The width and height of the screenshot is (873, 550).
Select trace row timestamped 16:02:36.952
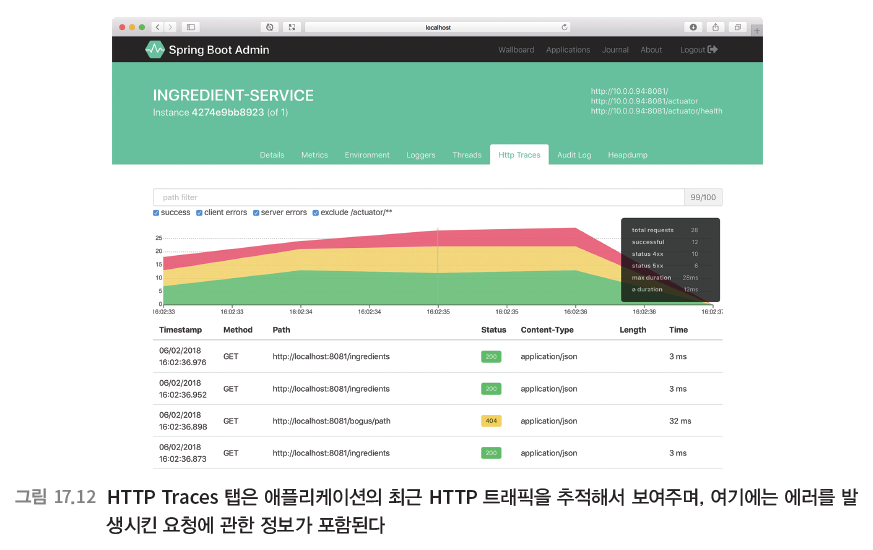[438, 389]
